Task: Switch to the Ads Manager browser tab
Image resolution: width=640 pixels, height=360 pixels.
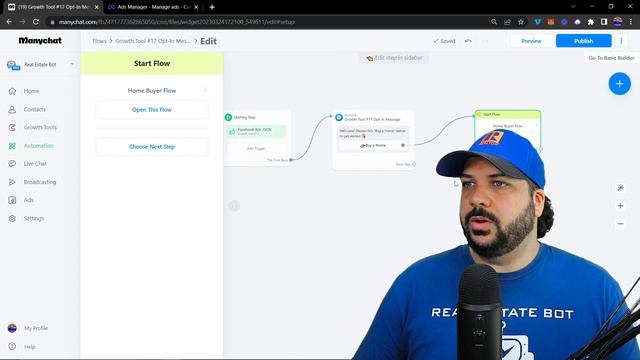Action: coord(153,7)
